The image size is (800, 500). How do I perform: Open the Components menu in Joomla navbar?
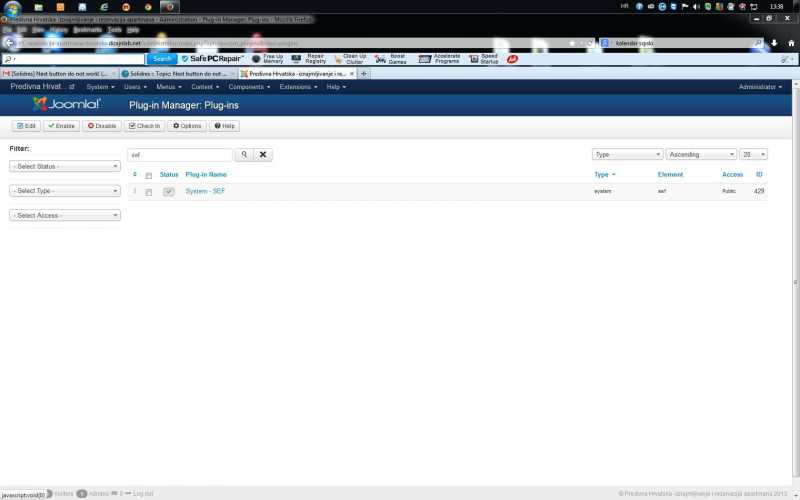click(248, 87)
